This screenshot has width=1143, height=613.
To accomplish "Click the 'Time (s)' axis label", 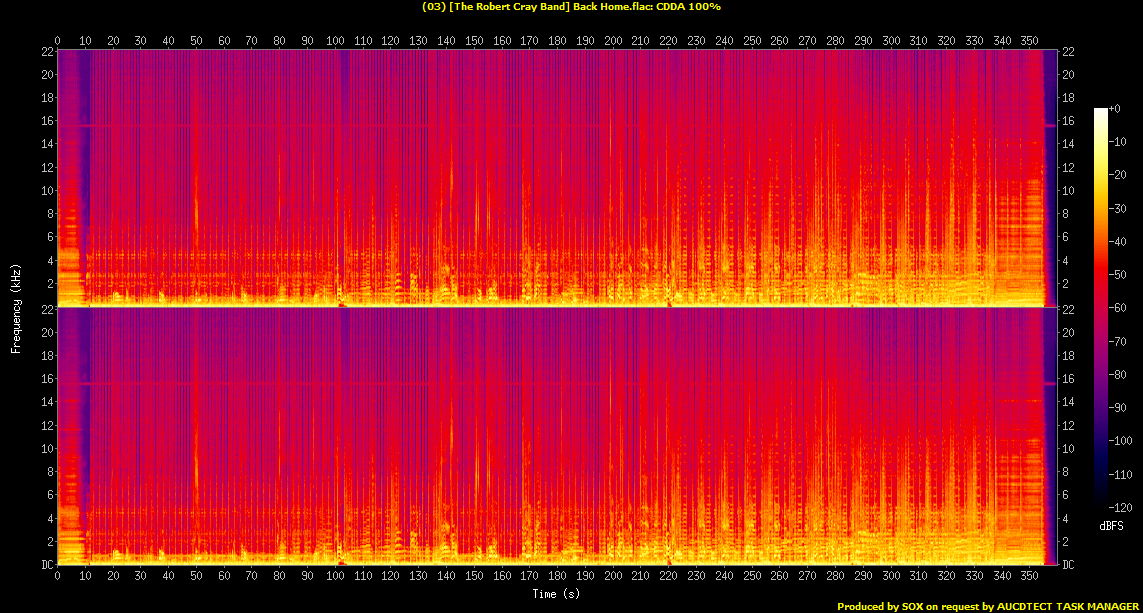I will [557, 594].
